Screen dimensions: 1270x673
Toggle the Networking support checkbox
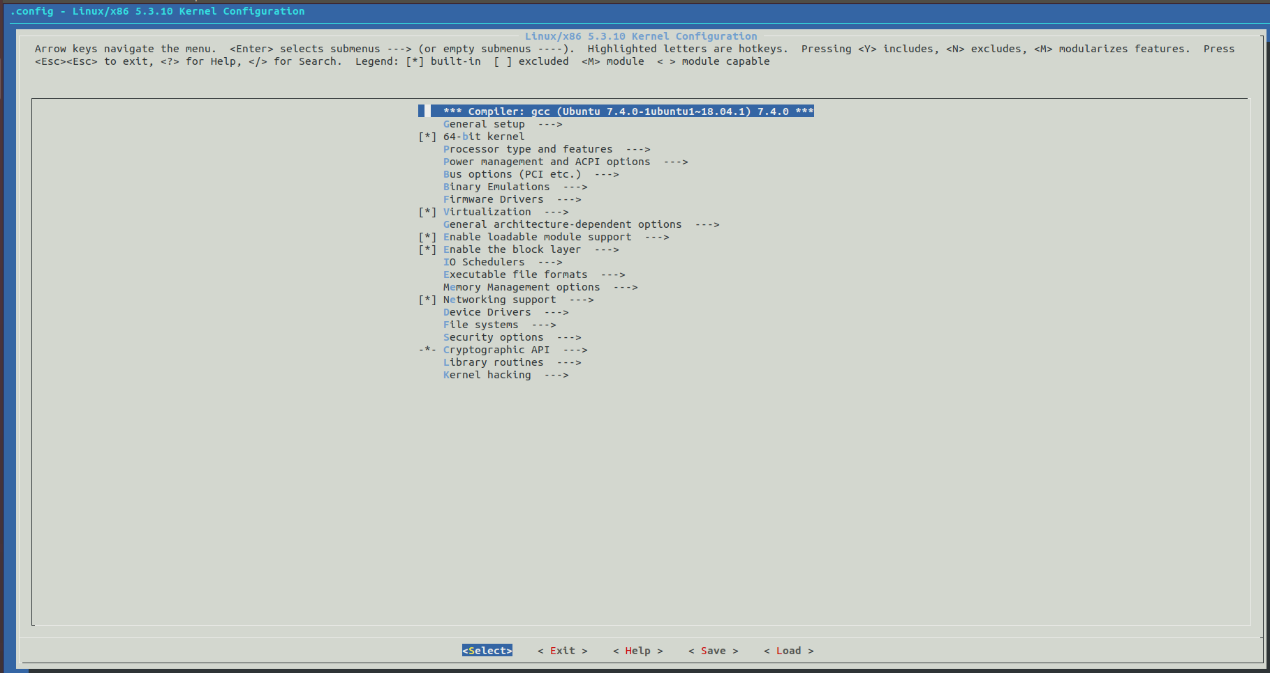427,300
